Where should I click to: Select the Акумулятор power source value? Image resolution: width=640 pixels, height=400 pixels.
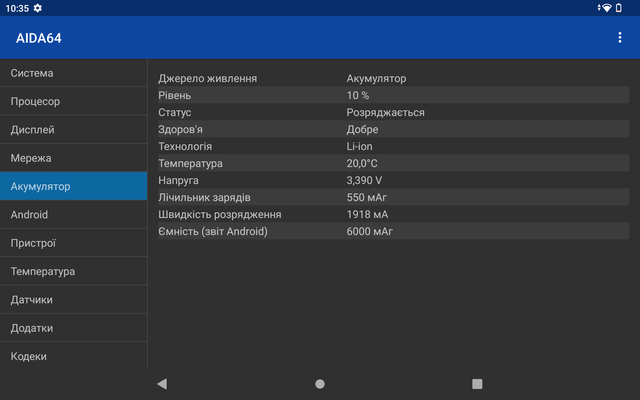[376, 78]
